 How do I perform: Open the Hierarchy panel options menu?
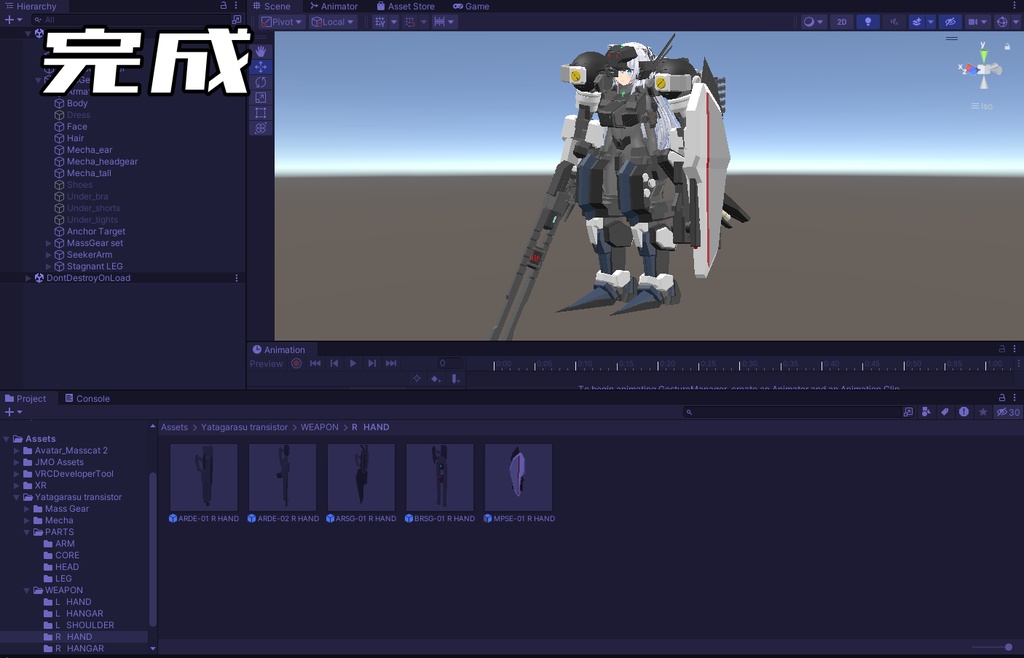(x=236, y=5)
